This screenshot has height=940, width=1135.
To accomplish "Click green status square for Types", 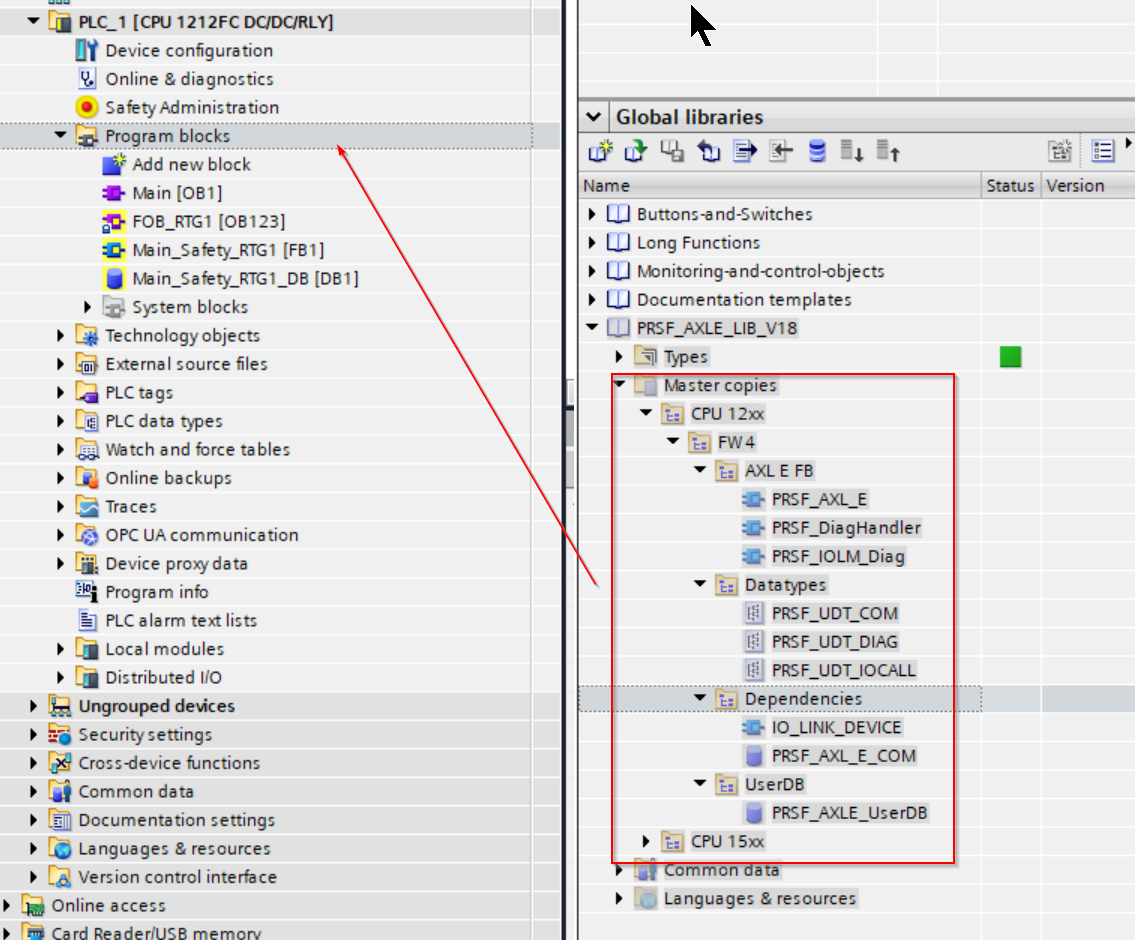I will coord(1010,357).
